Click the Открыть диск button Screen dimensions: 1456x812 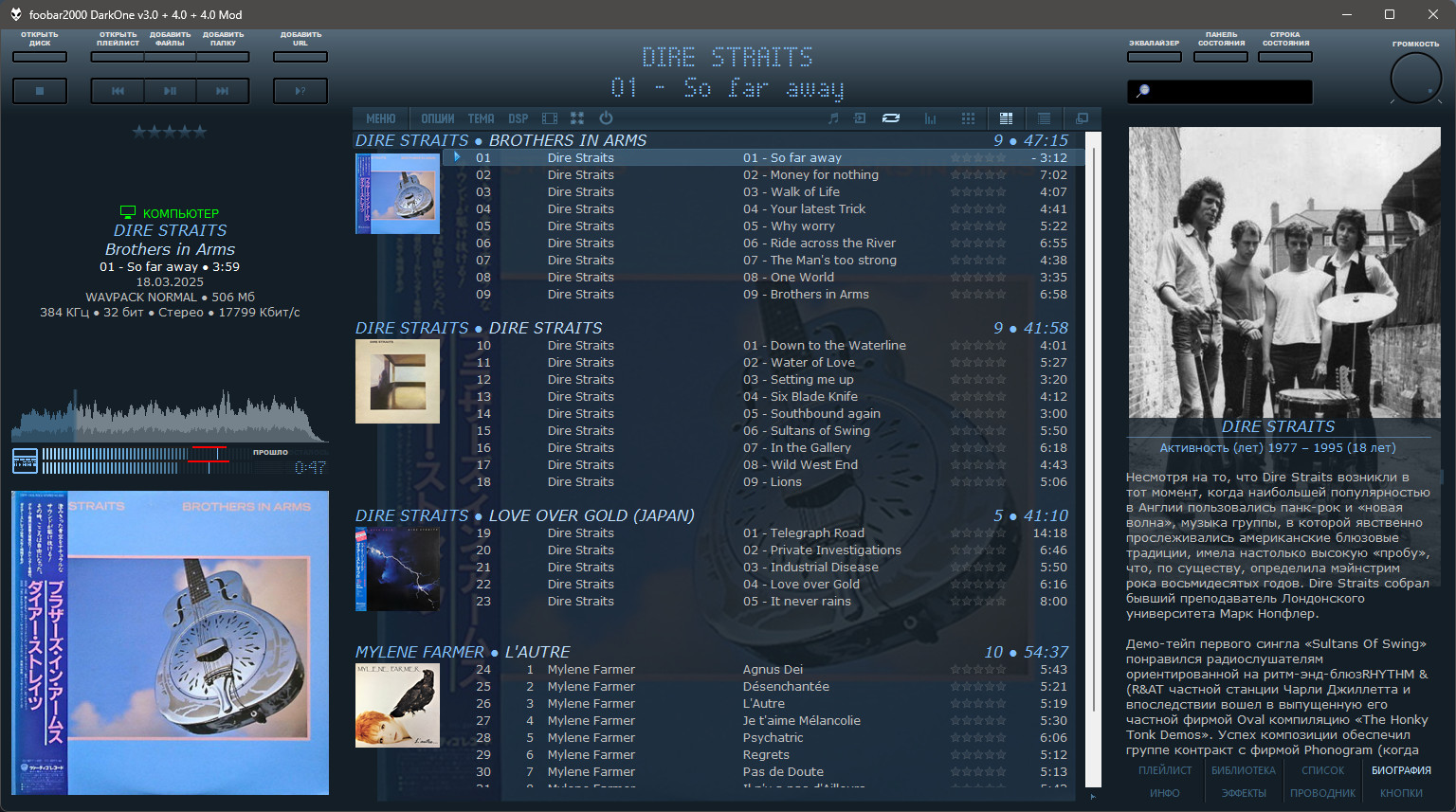[x=40, y=57]
